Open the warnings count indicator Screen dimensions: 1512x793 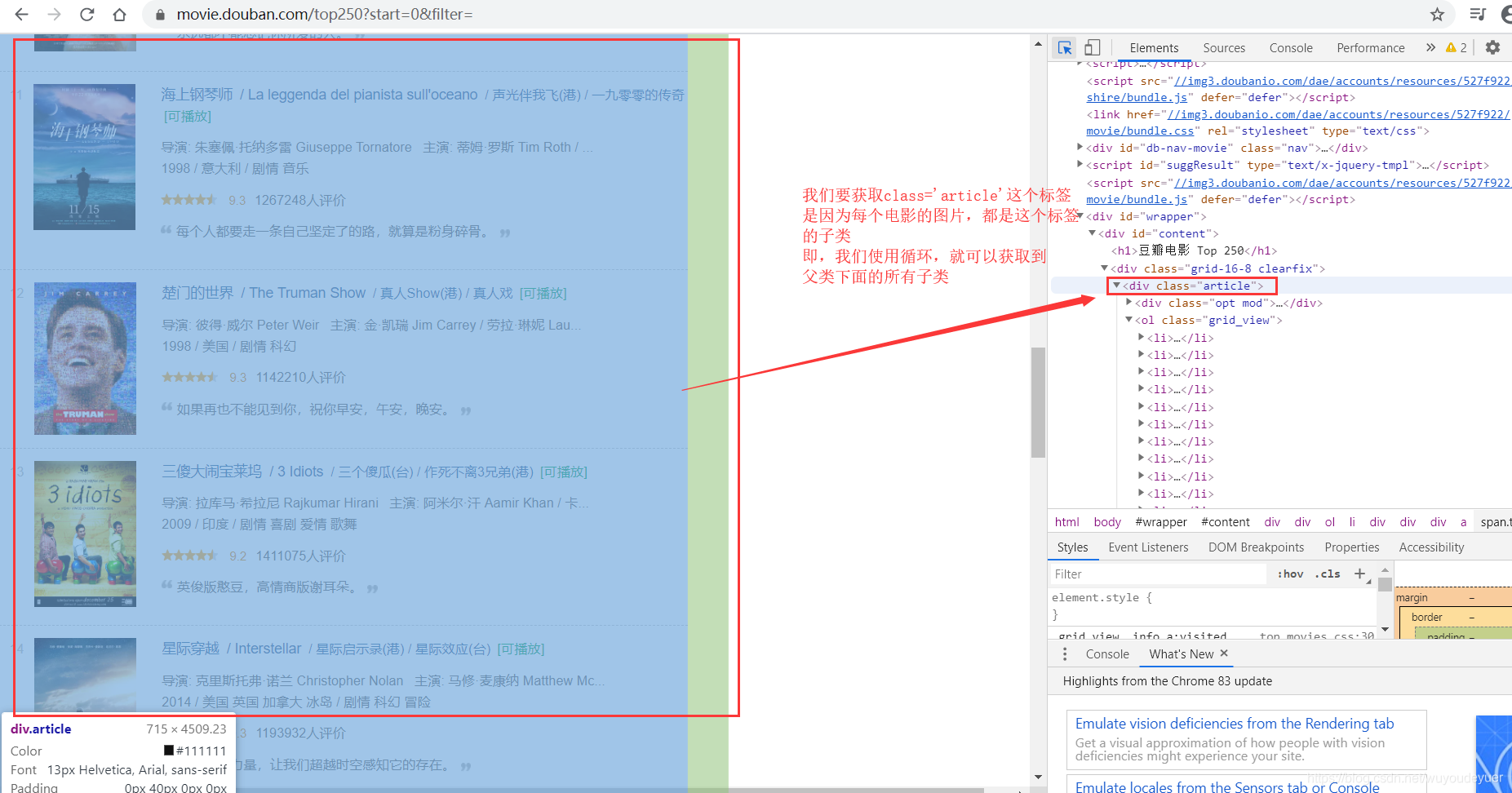[1457, 47]
